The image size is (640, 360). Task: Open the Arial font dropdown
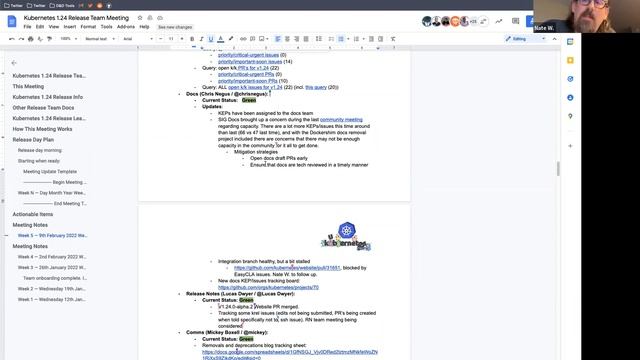coord(138,39)
